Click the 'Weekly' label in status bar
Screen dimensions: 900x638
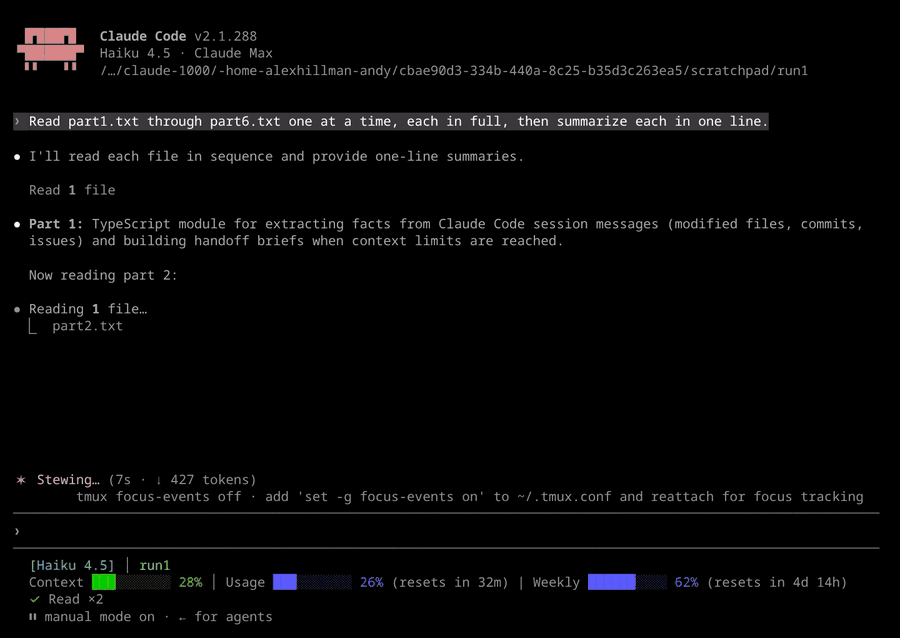[556, 582]
